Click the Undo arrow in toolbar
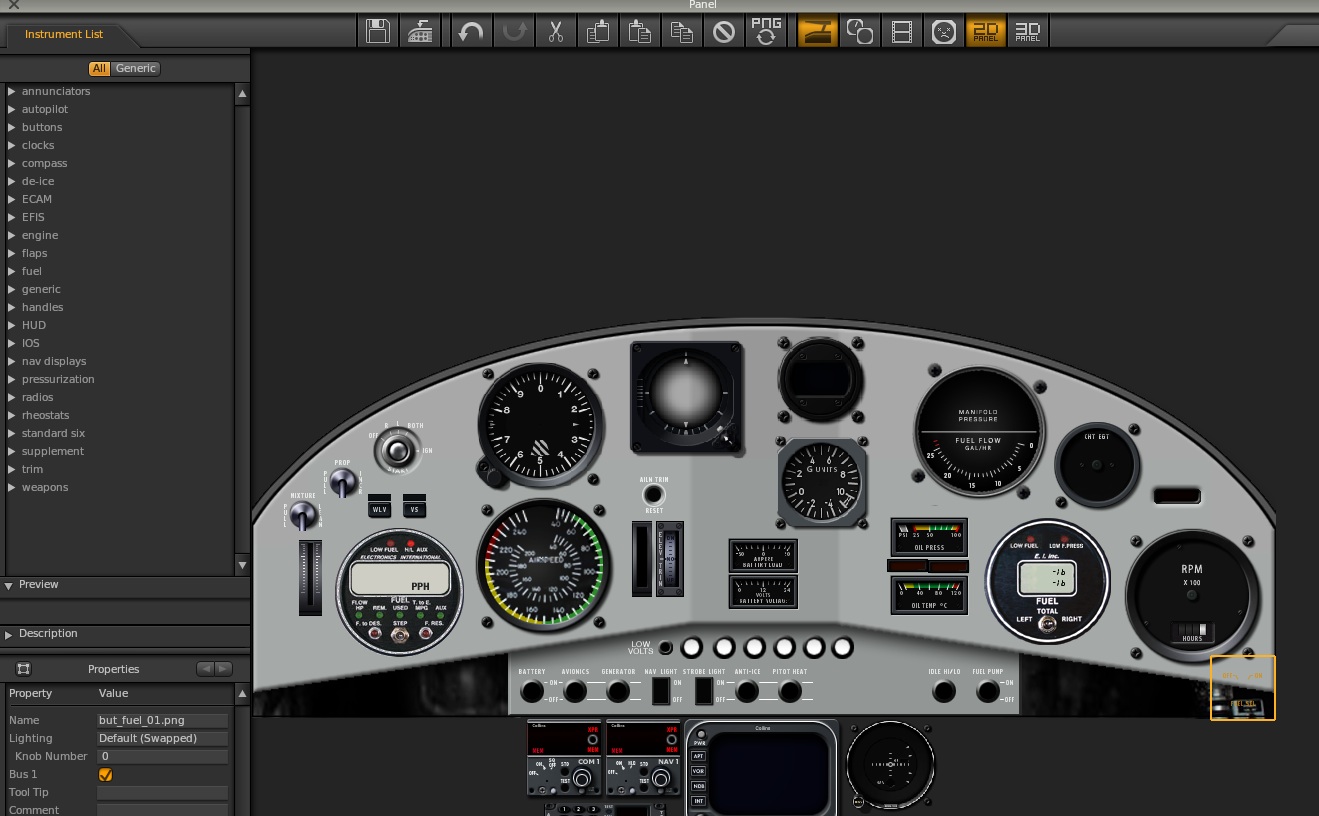This screenshot has width=1319, height=816. [470, 32]
